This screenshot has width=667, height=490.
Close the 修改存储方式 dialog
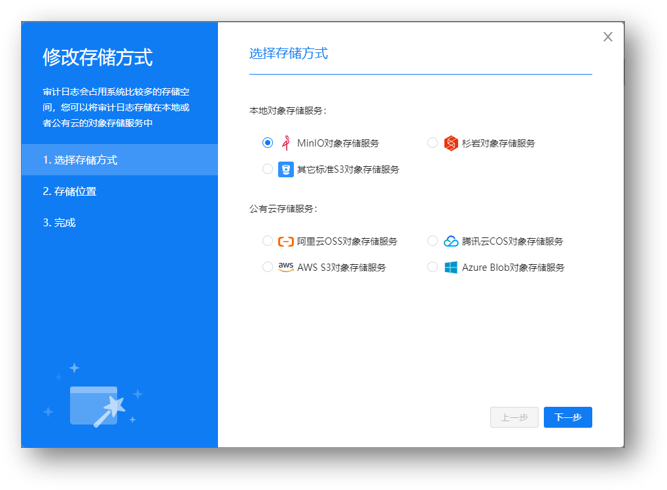pos(608,37)
